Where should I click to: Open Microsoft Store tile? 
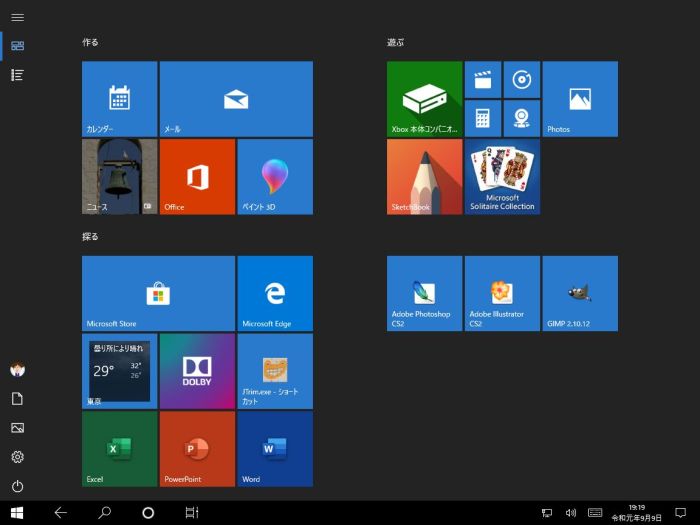(158, 292)
